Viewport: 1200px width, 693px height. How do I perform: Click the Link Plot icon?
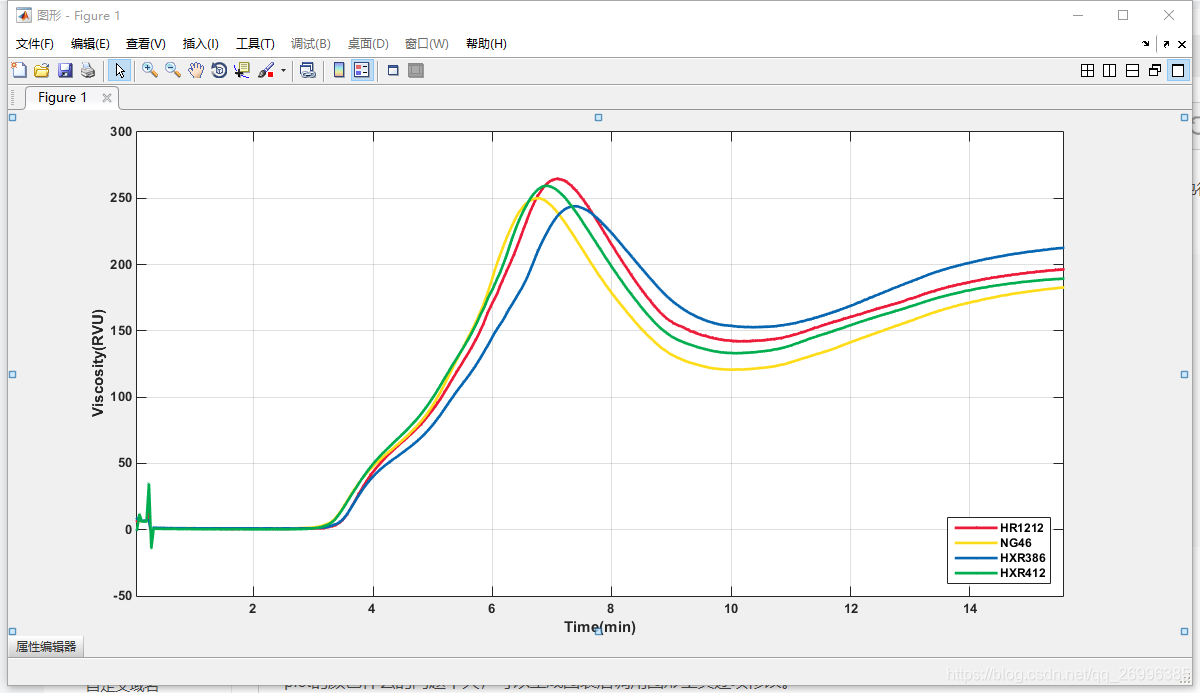coord(307,70)
